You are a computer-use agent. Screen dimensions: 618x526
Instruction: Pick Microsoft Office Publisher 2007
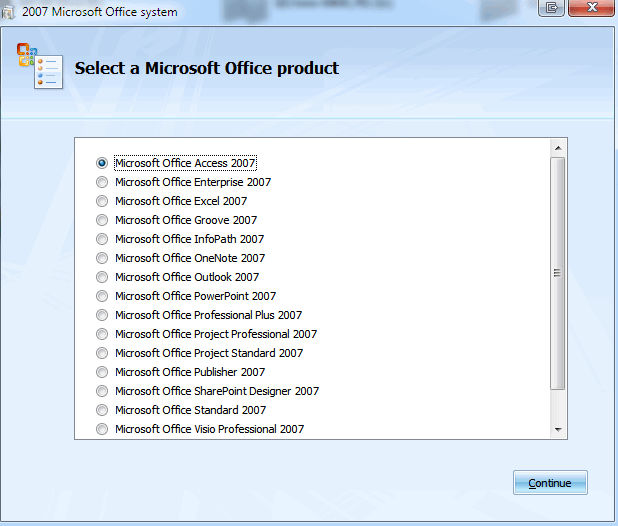(102, 372)
